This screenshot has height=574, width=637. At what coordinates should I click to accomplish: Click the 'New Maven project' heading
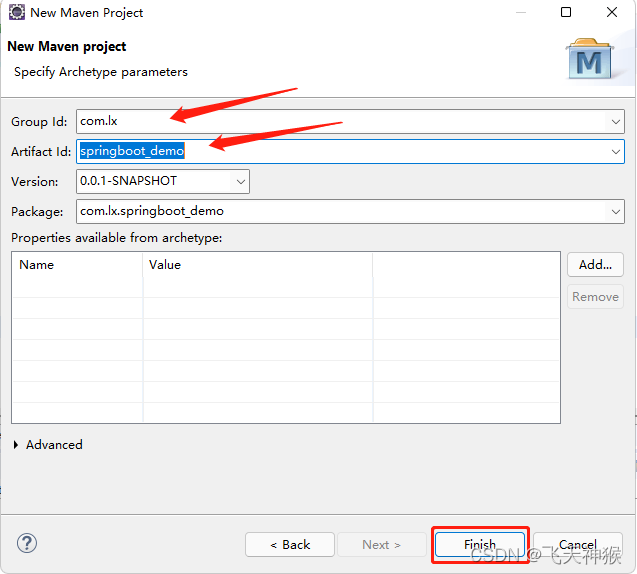pos(67,47)
